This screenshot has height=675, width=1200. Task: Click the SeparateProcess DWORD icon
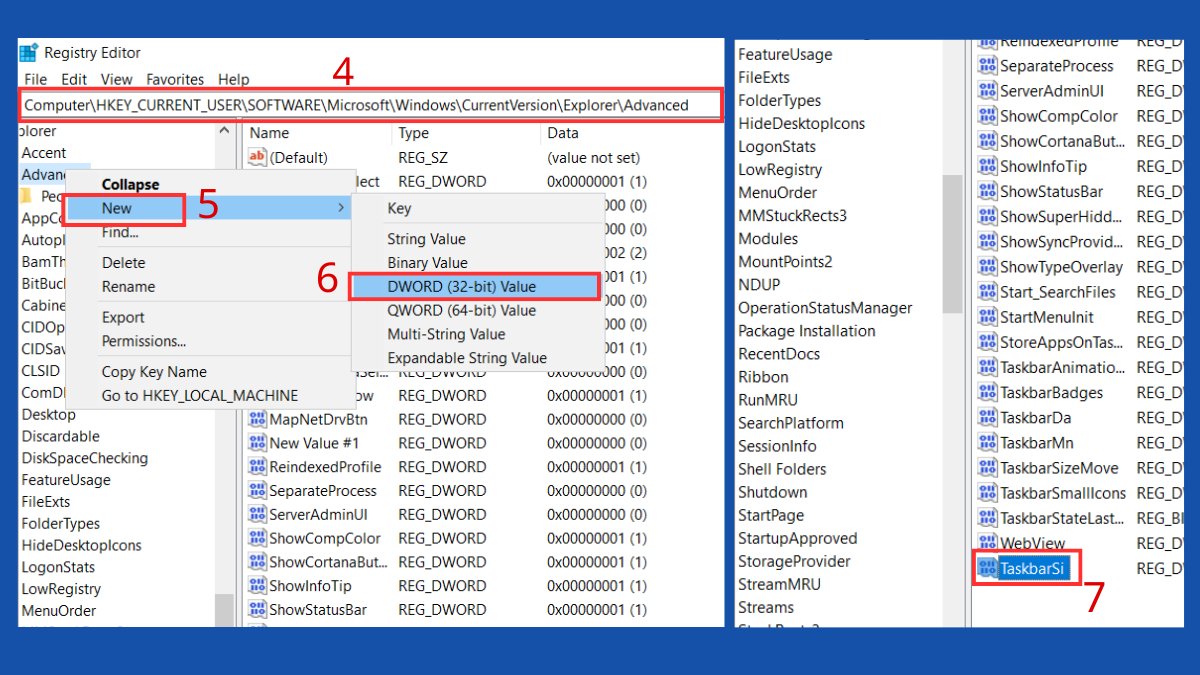click(x=255, y=490)
